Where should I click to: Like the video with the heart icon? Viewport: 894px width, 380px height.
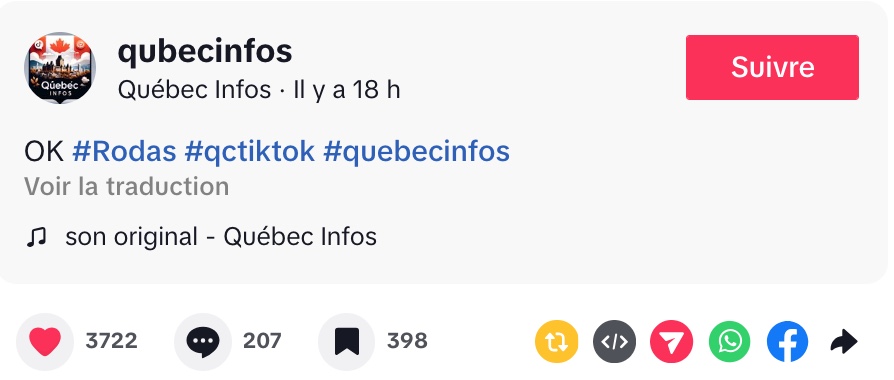click(45, 342)
